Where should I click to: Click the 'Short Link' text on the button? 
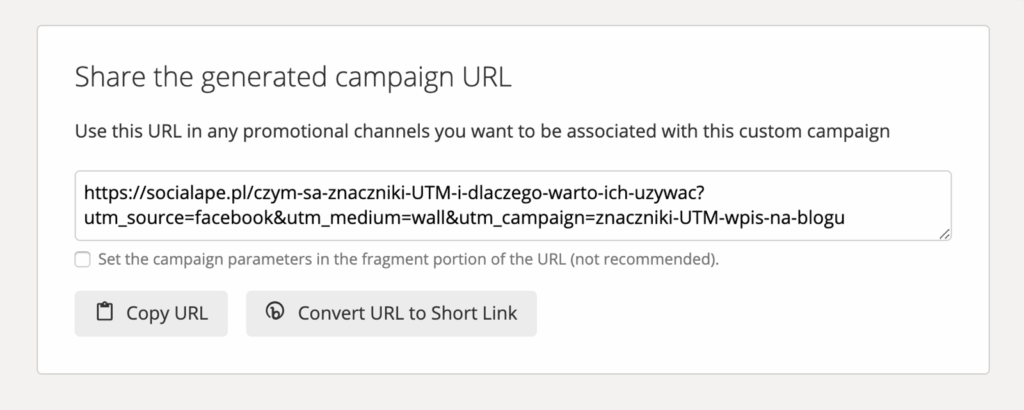pyautogui.click(x=475, y=313)
